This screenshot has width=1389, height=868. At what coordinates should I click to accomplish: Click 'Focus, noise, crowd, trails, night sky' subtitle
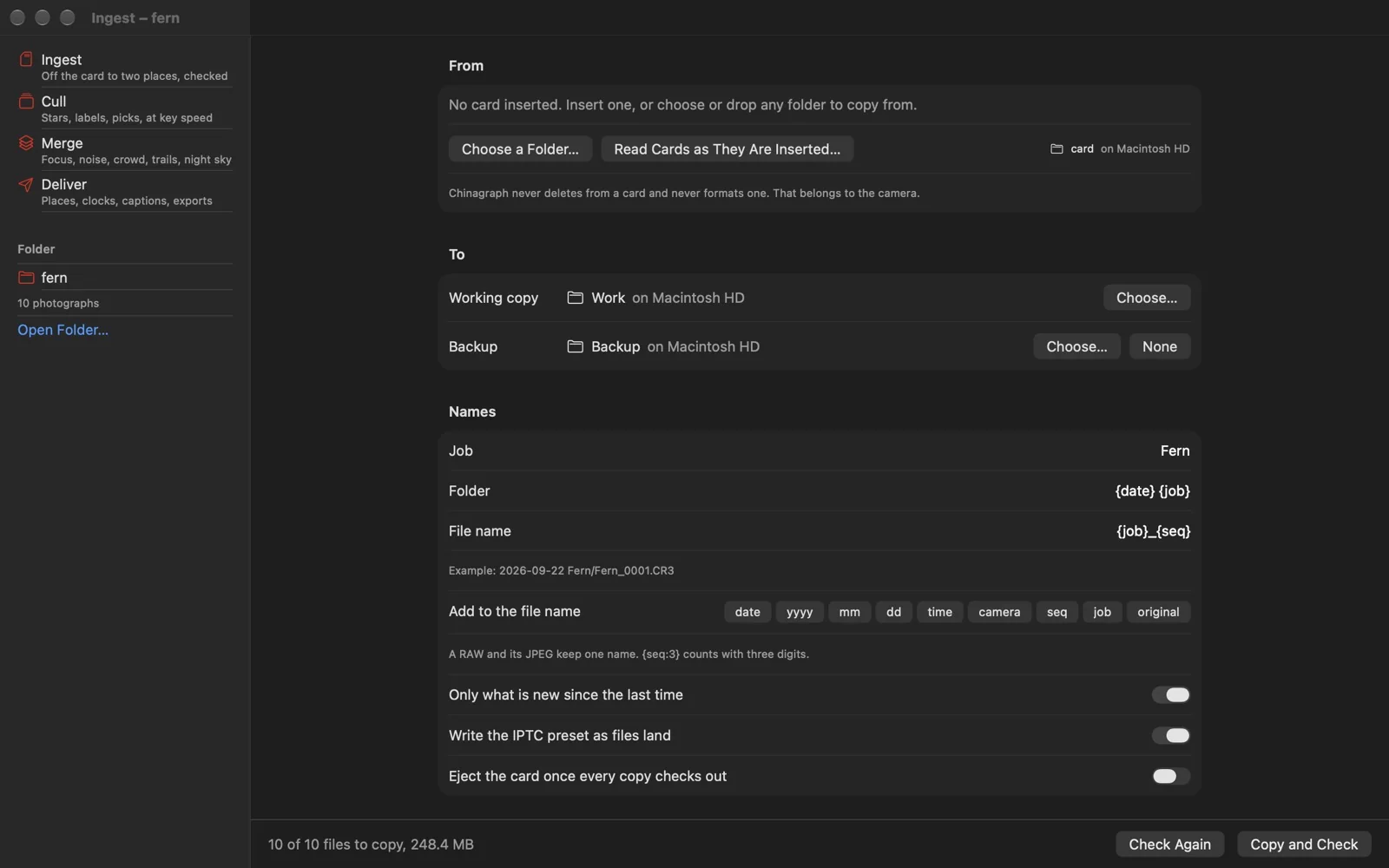(136, 160)
